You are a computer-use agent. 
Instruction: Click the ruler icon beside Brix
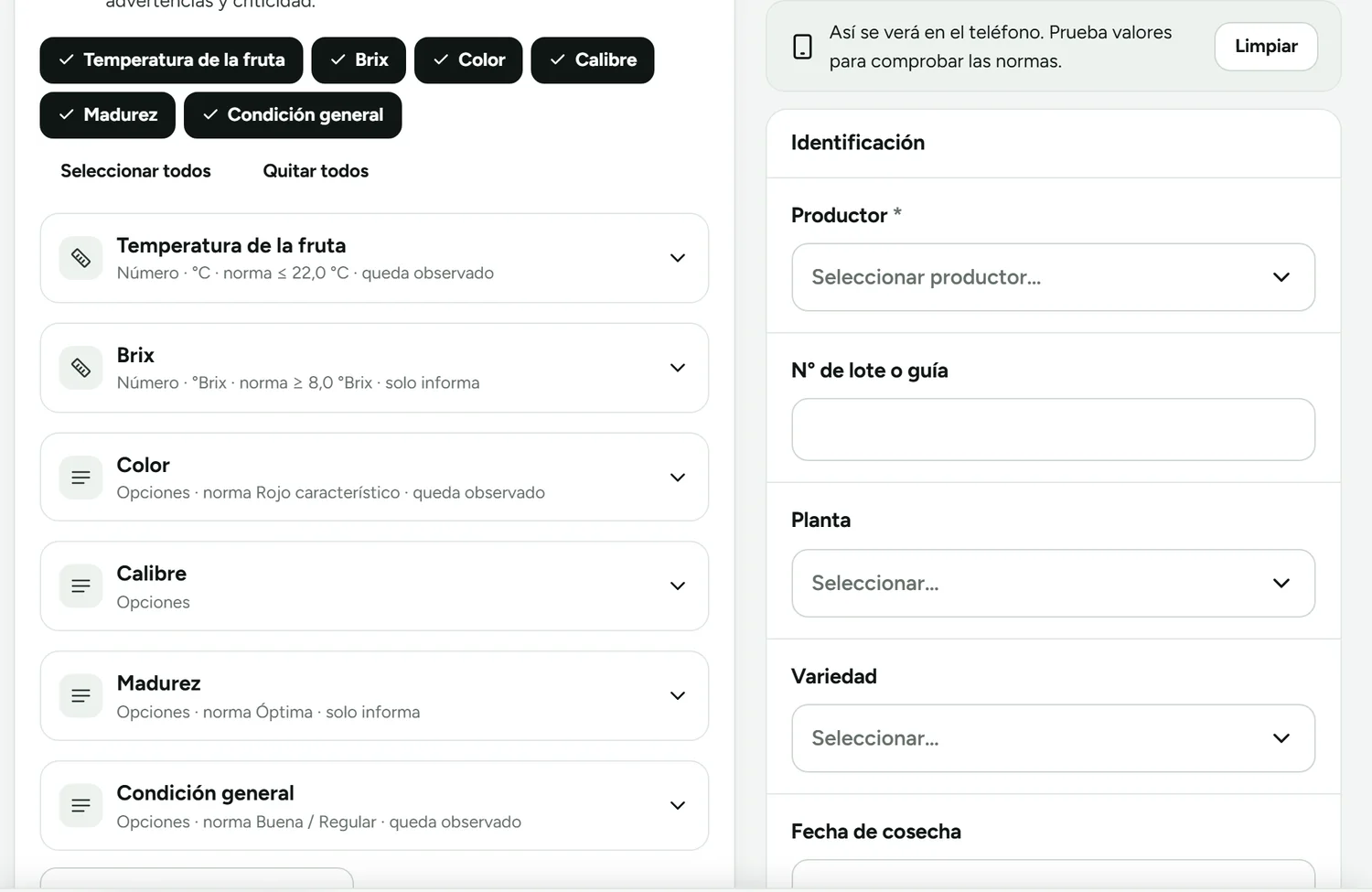click(x=80, y=368)
